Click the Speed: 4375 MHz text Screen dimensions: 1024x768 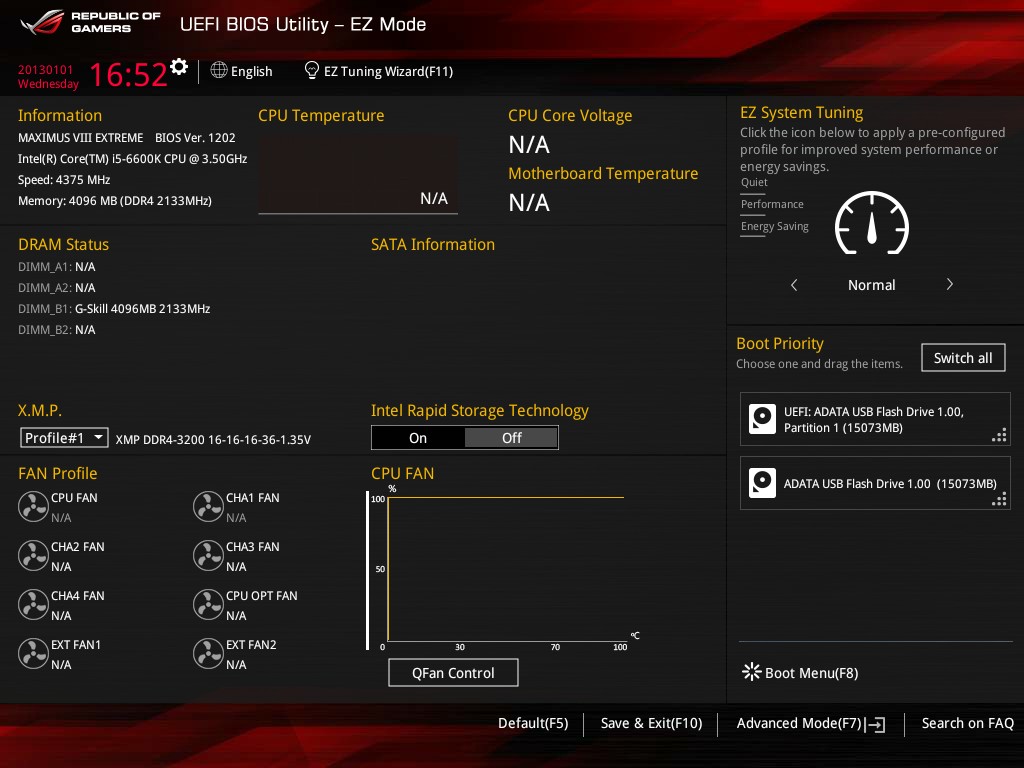click(x=64, y=180)
